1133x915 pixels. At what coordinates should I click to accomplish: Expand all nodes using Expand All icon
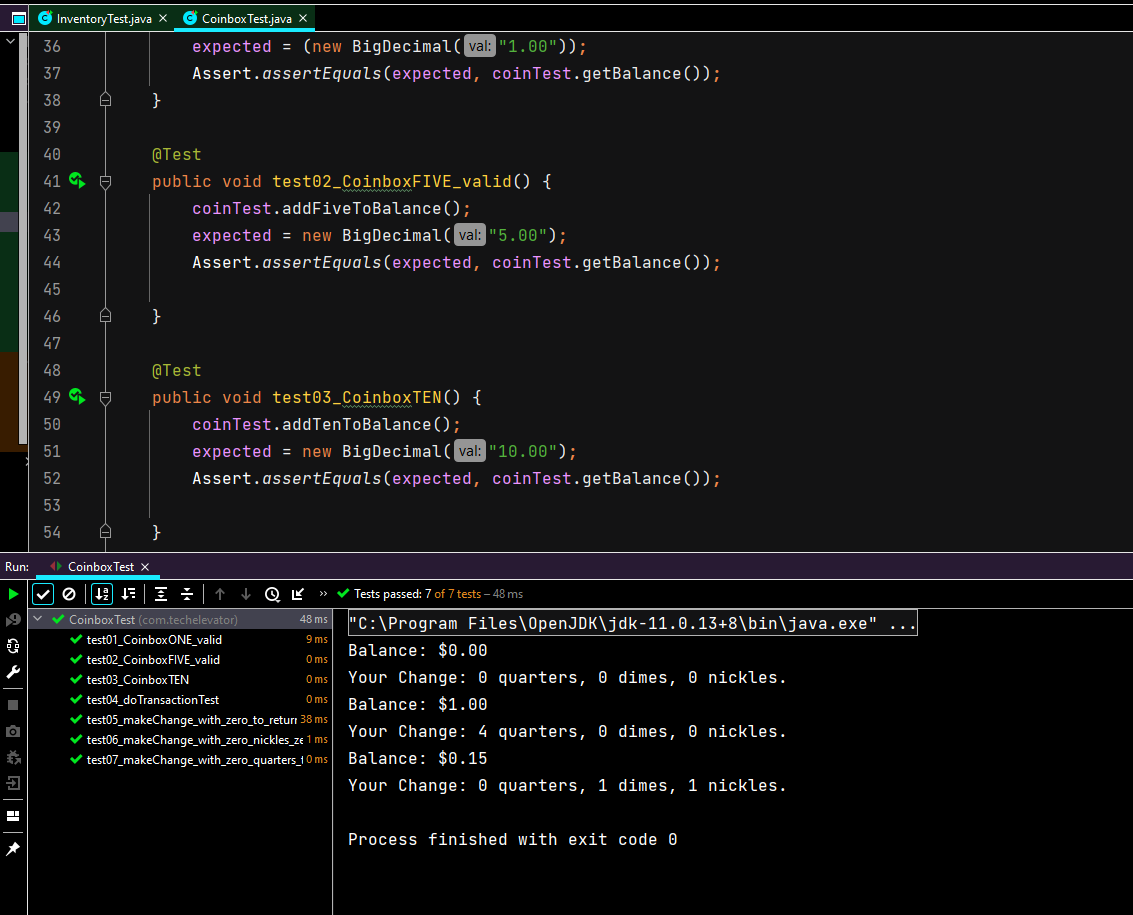click(x=161, y=593)
